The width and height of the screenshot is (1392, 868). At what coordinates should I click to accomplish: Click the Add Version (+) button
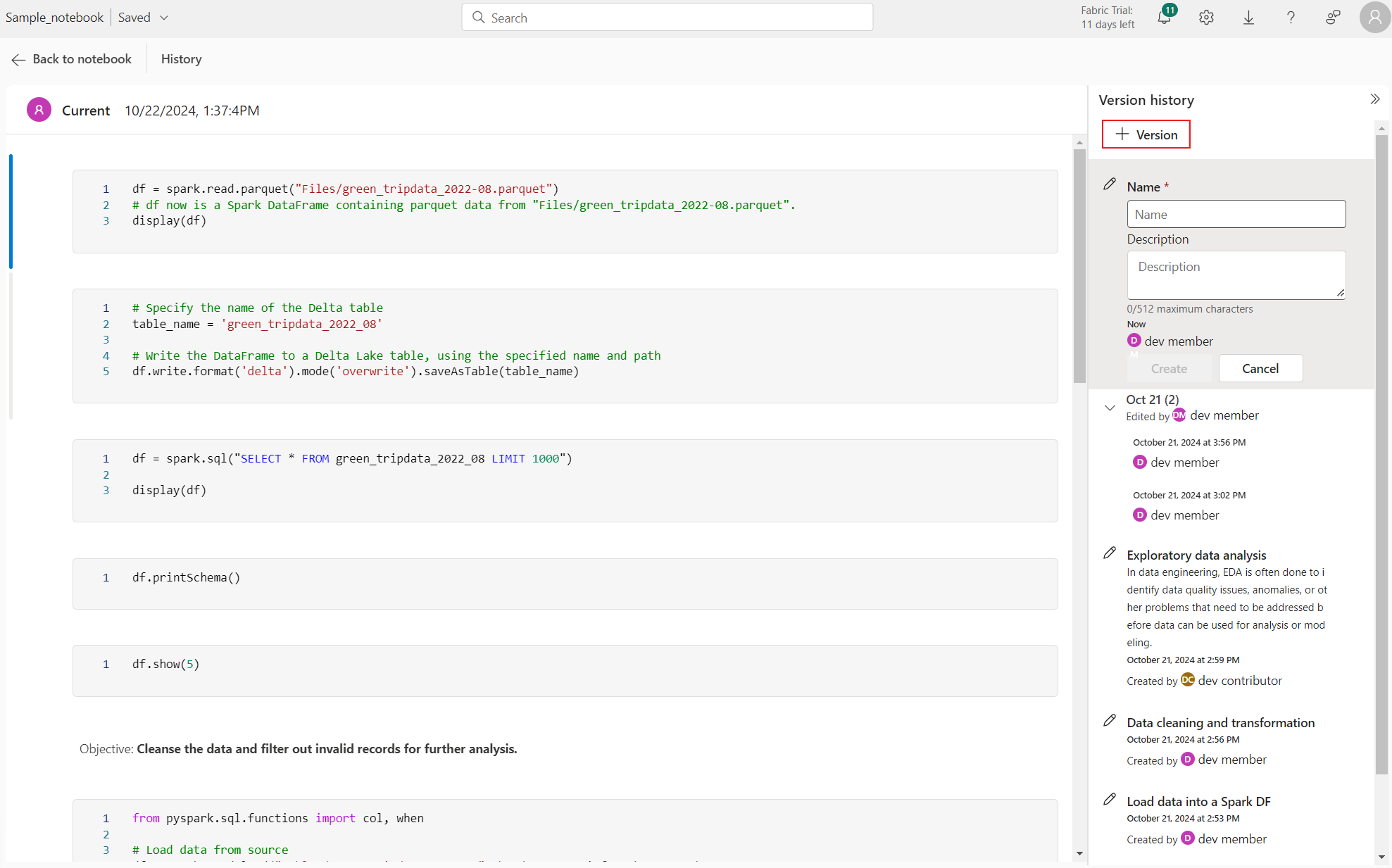1146,133
